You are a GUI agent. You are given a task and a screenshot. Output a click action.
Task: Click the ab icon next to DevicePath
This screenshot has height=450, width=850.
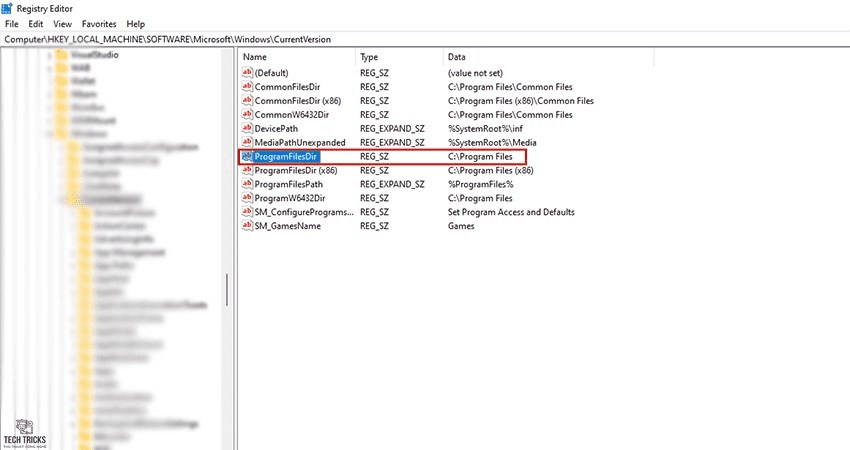(247, 128)
